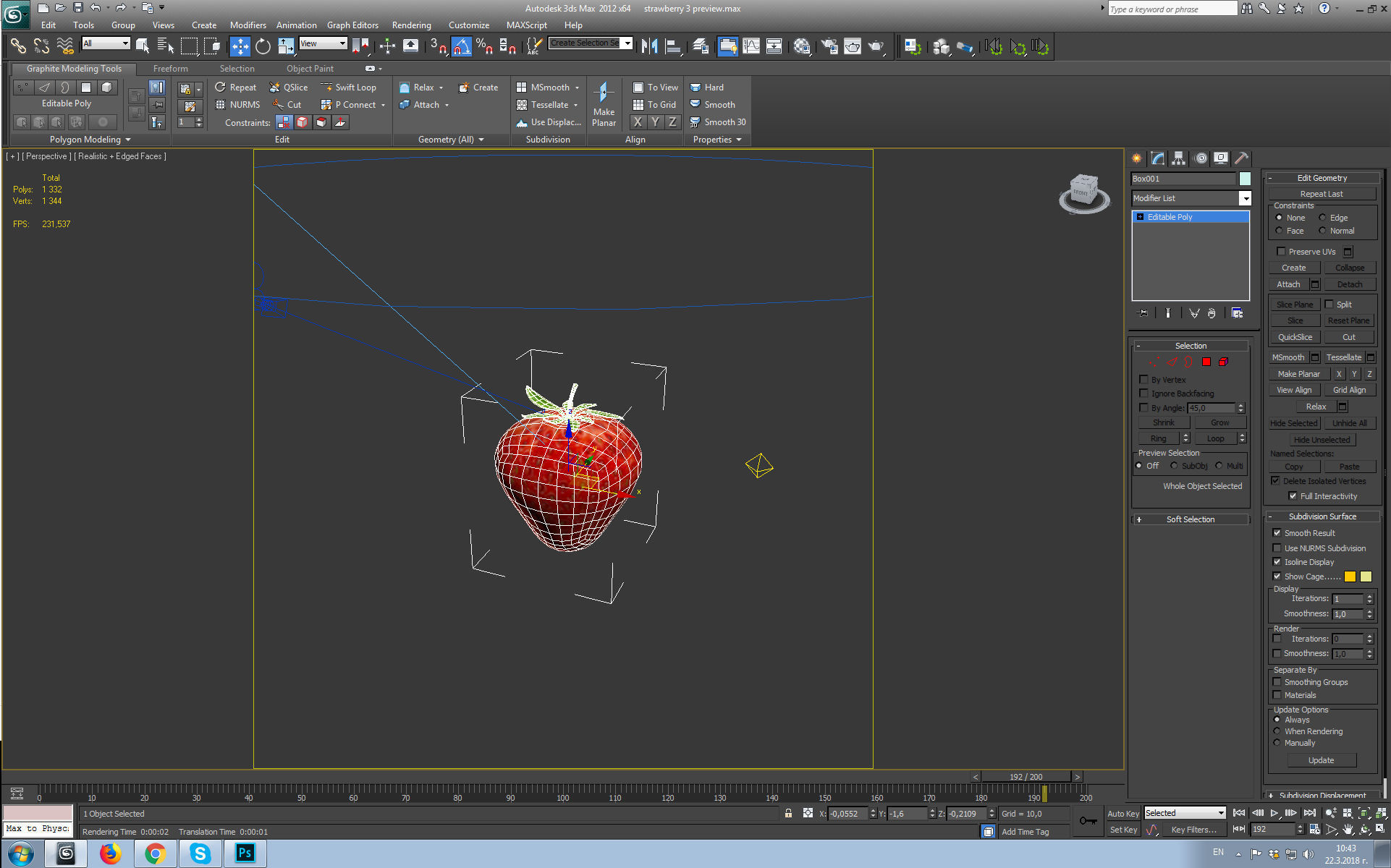Image resolution: width=1391 pixels, height=868 pixels.
Task: Click the Repeat Last button
Action: [1322, 194]
